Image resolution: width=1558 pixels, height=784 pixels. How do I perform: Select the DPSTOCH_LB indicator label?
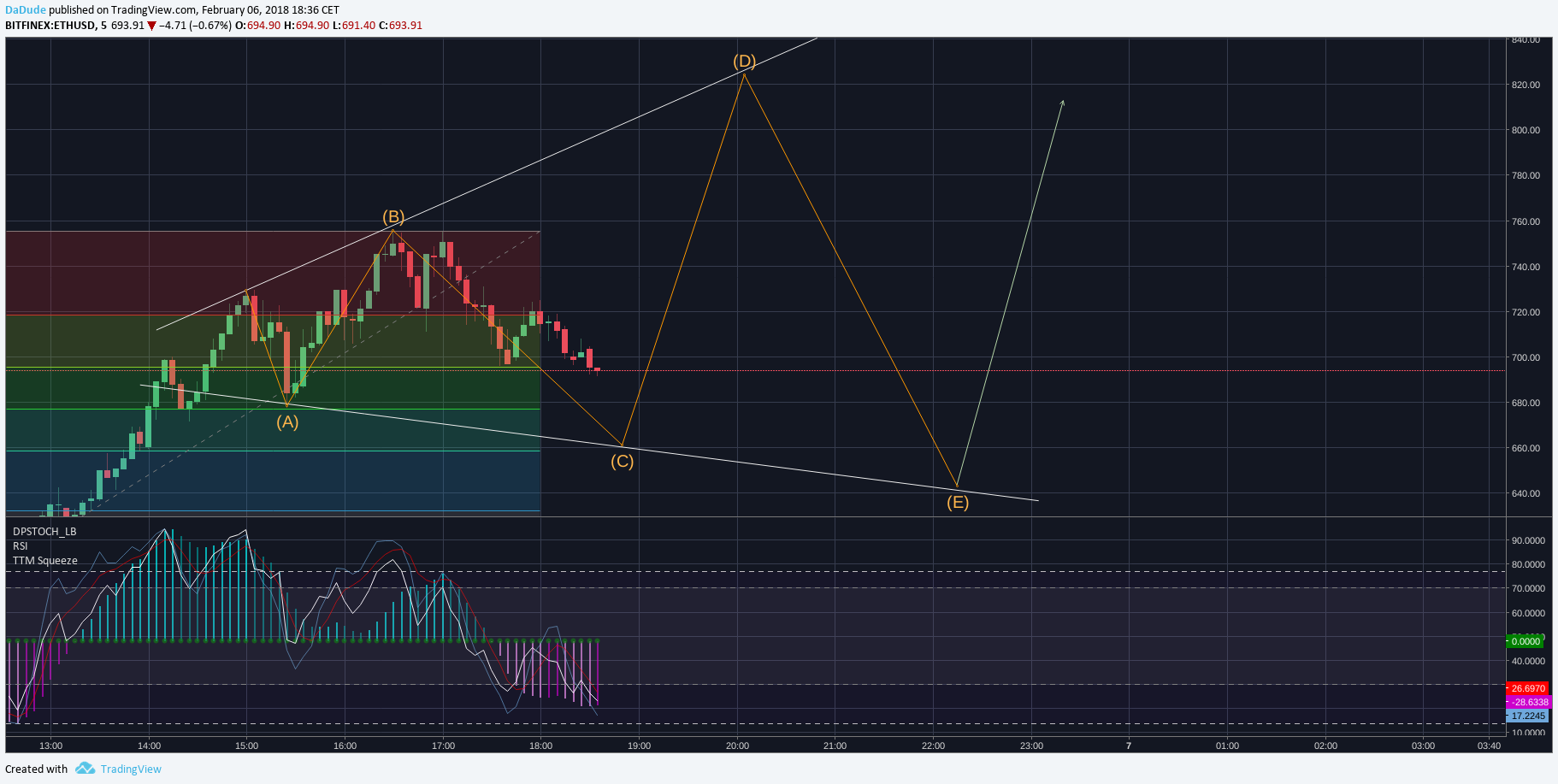pos(44,532)
